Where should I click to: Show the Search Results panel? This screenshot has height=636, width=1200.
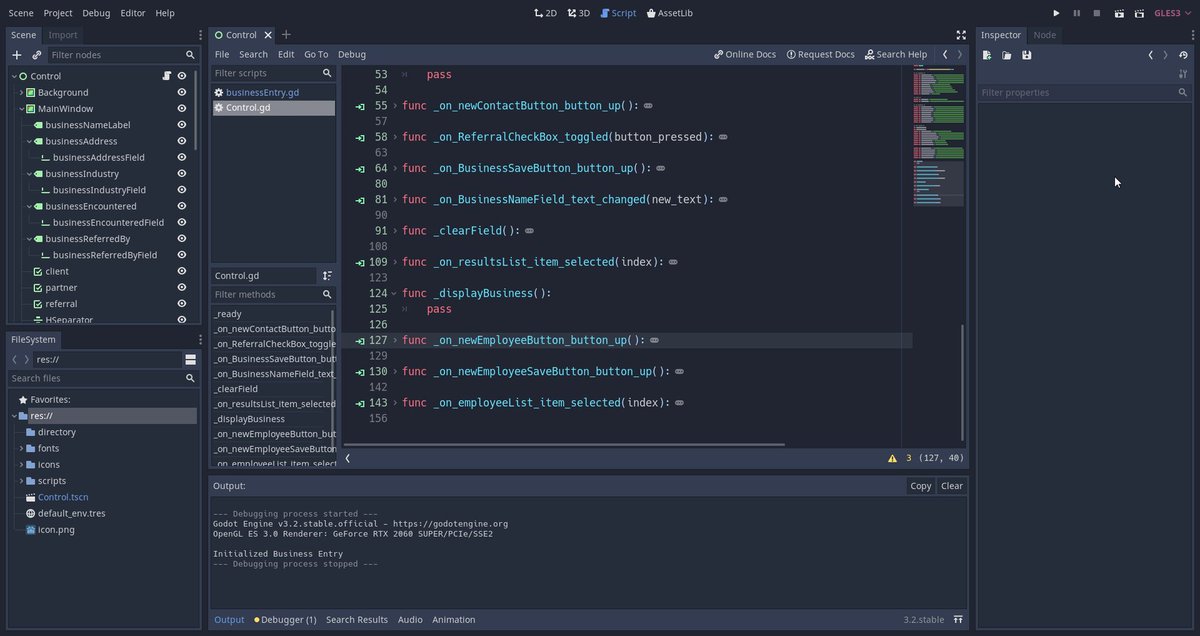[x=357, y=620]
